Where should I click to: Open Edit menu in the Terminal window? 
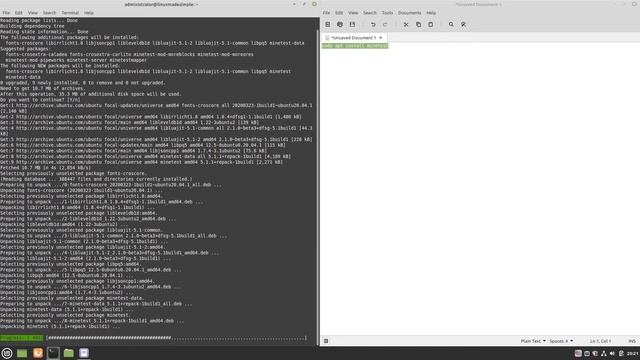[x=19, y=13]
